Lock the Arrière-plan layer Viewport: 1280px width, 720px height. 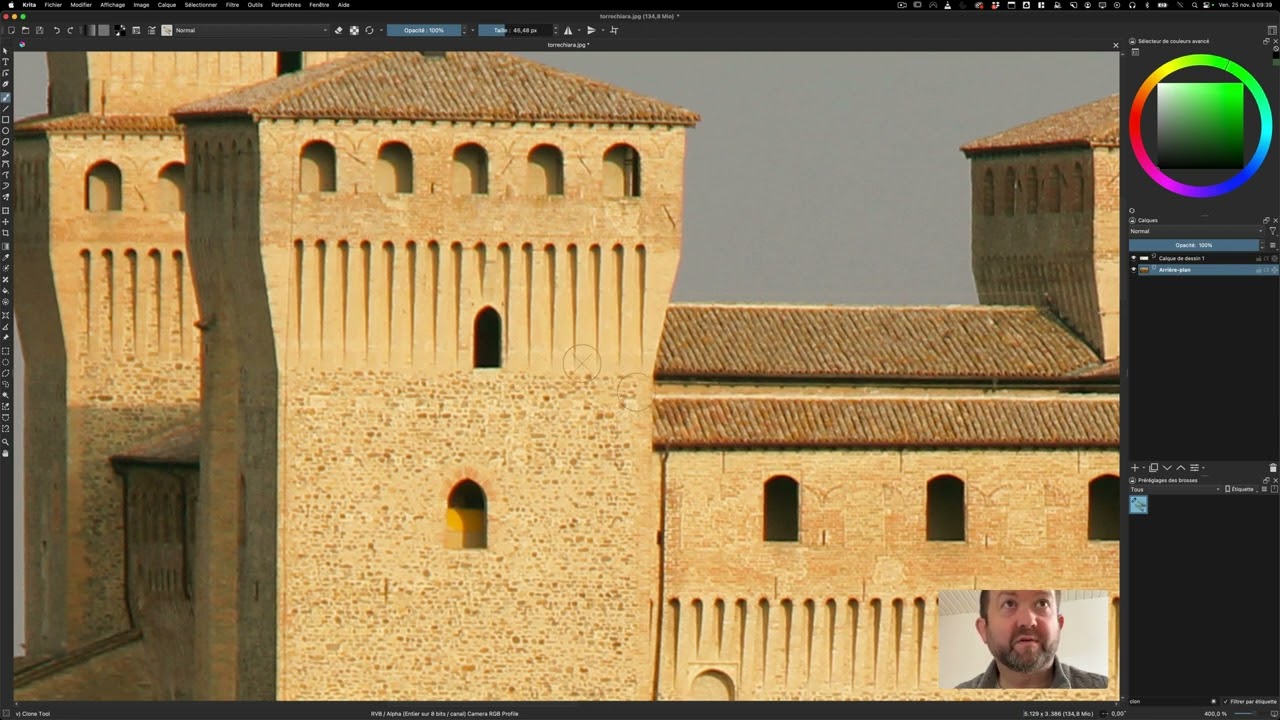[1258, 270]
